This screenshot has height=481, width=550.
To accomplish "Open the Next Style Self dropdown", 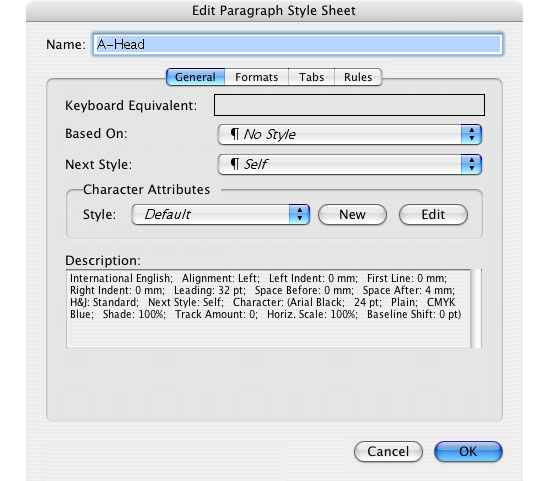I will (x=350, y=165).
